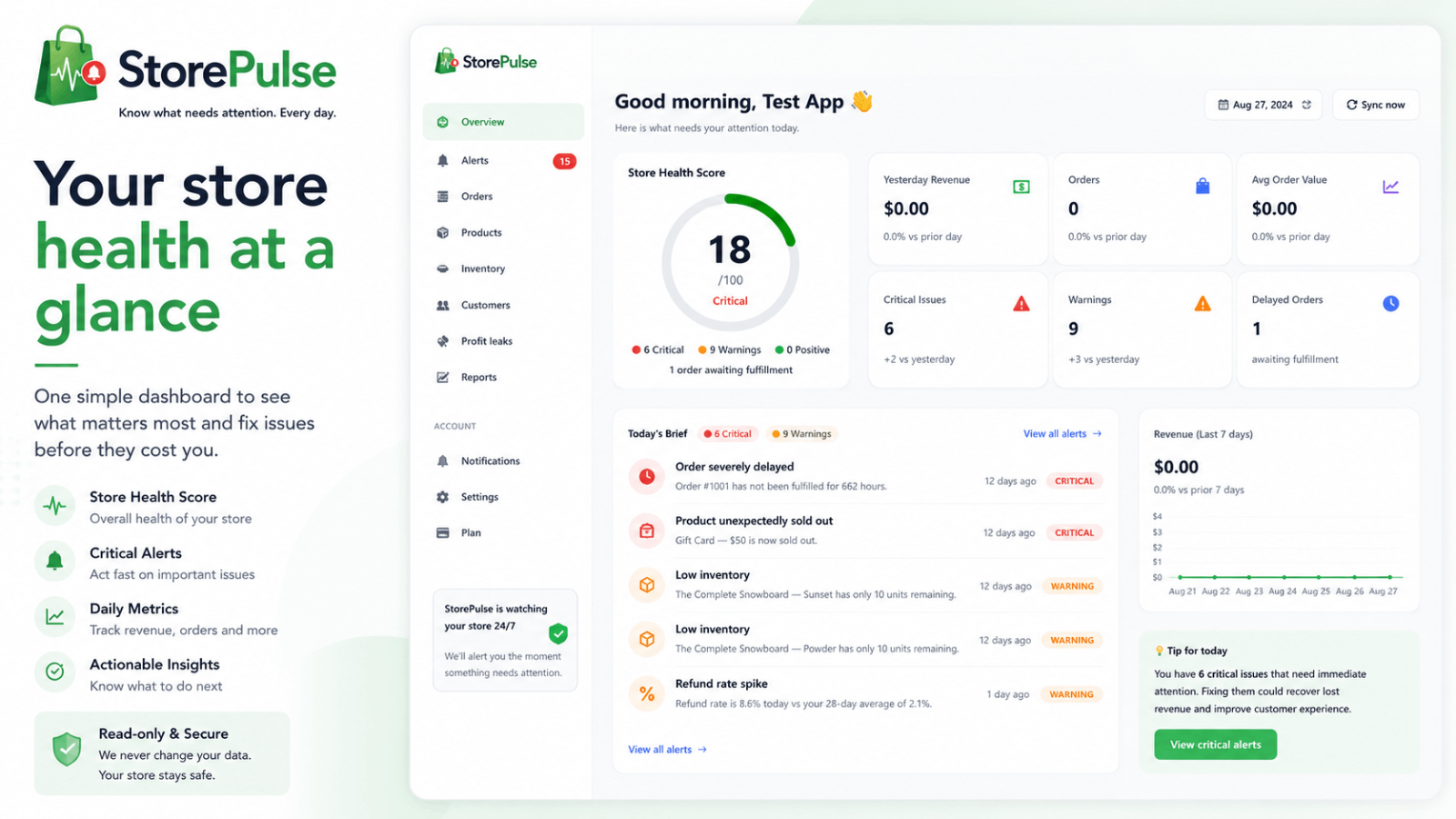The image size is (1456, 819).
Task: Open Profit leaks from the sidebar
Action: [x=503, y=341]
